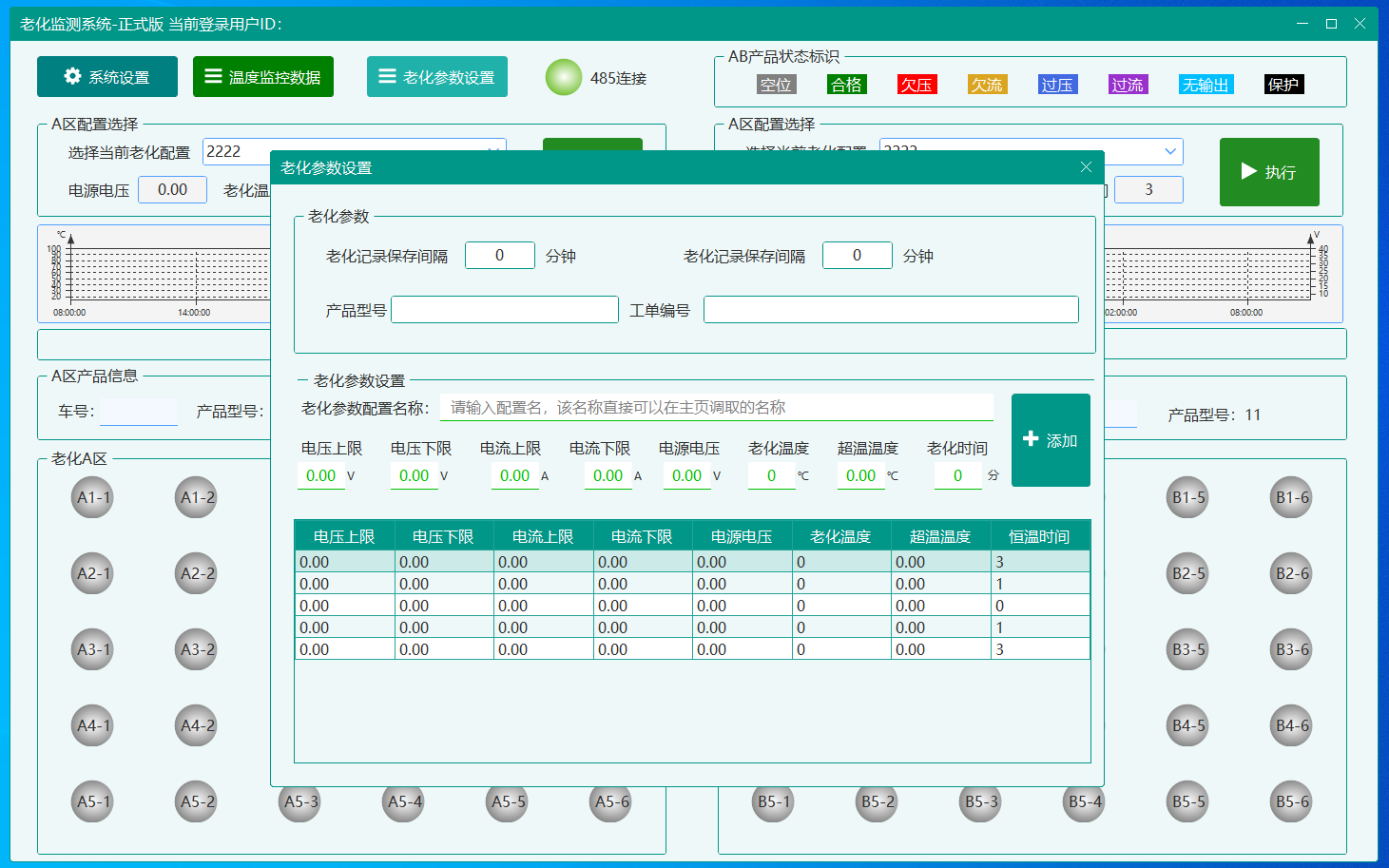Viewport: 1389px width, 868px height.
Task: Select station B5-2 circle
Action: [x=878, y=803]
